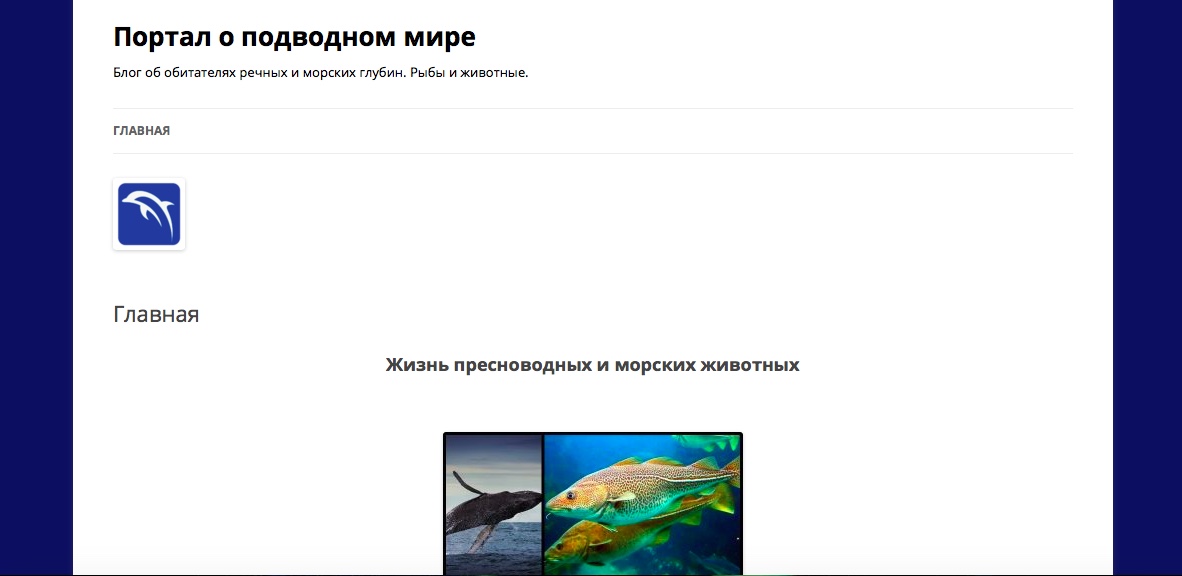Open the site title "Портал о подводном мире"
The image size is (1182, 576).
(x=295, y=36)
